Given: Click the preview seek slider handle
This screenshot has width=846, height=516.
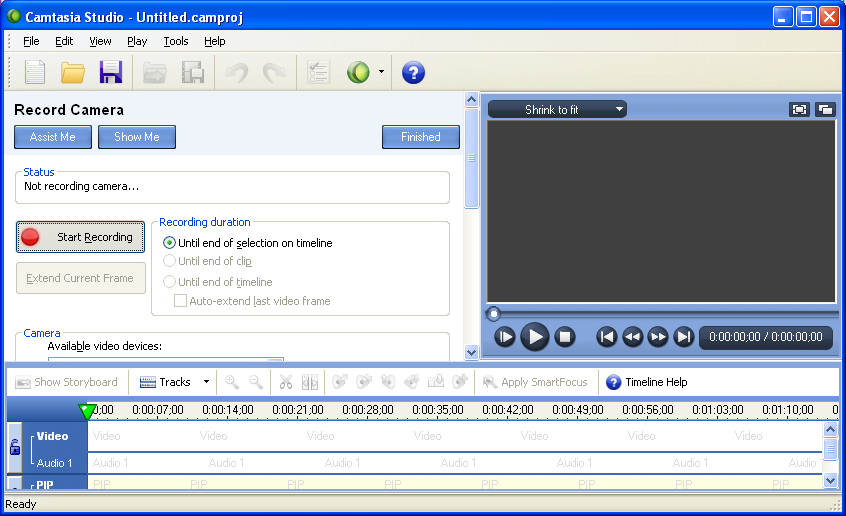Looking at the screenshot, I should tap(493, 313).
